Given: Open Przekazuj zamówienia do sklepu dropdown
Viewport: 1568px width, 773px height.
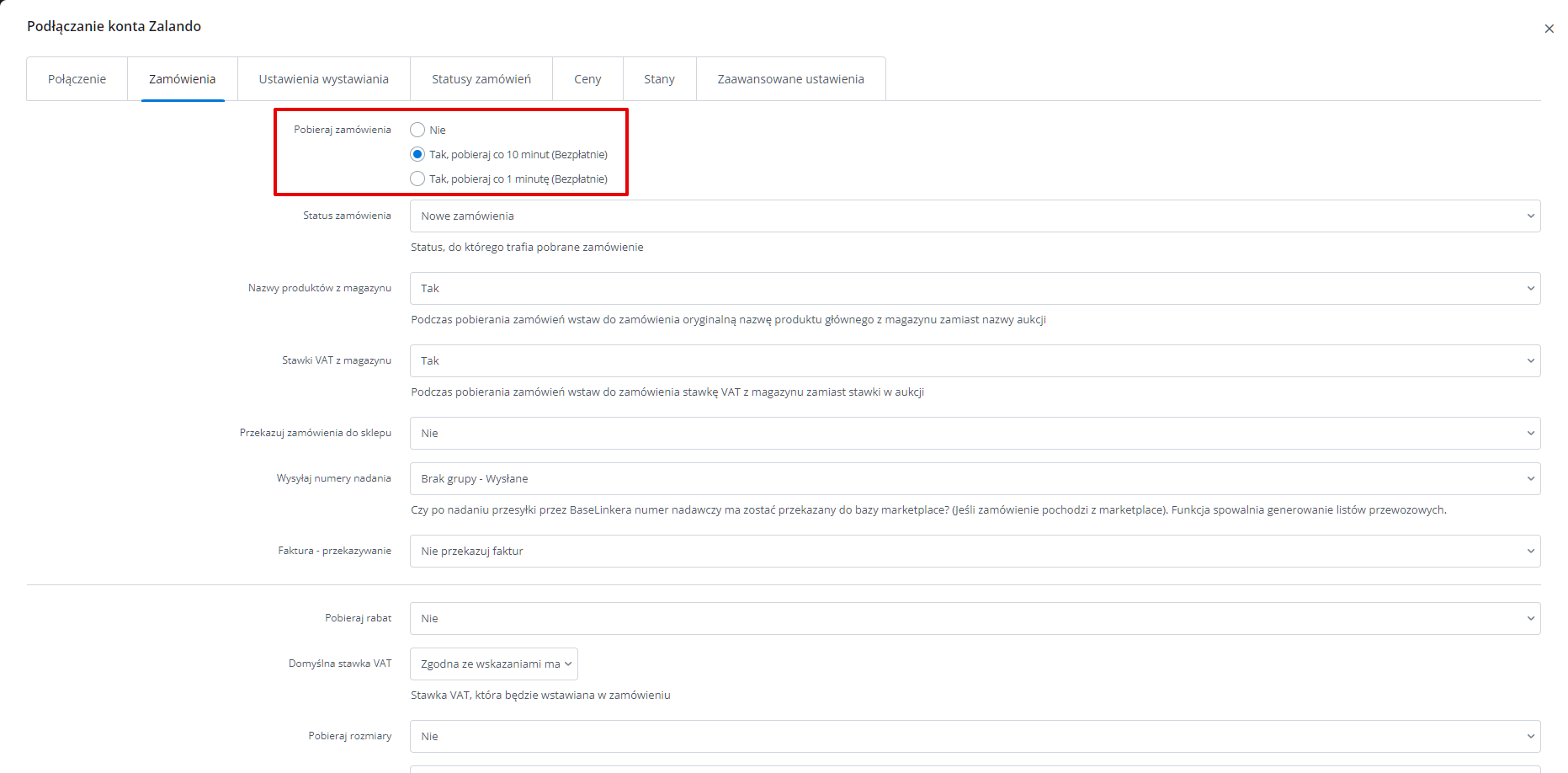Looking at the screenshot, I should pos(975,433).
